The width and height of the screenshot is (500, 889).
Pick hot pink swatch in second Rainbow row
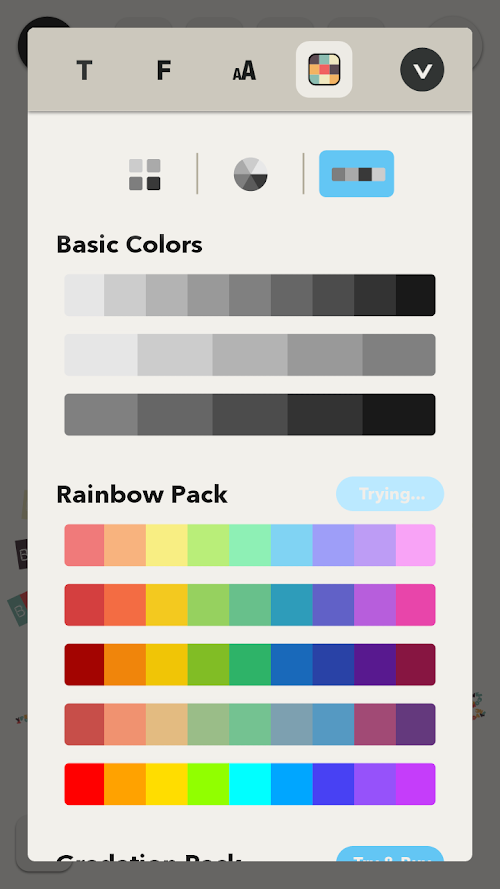point(416,605)
